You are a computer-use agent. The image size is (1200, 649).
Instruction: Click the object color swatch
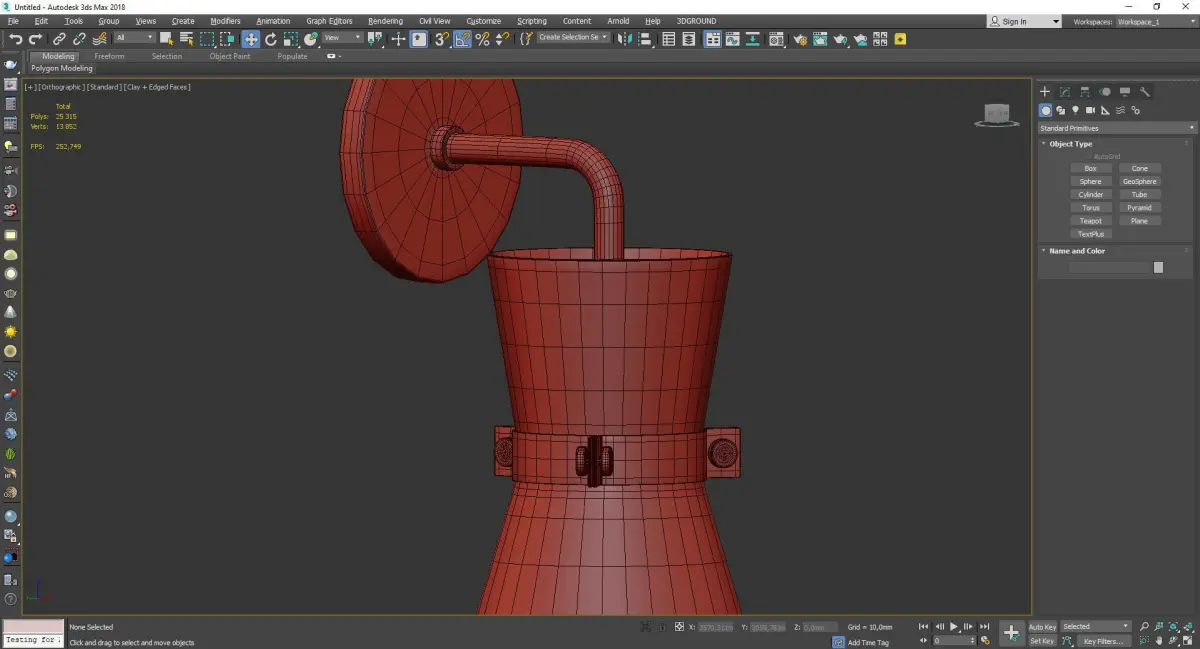tap(1158, 267)
